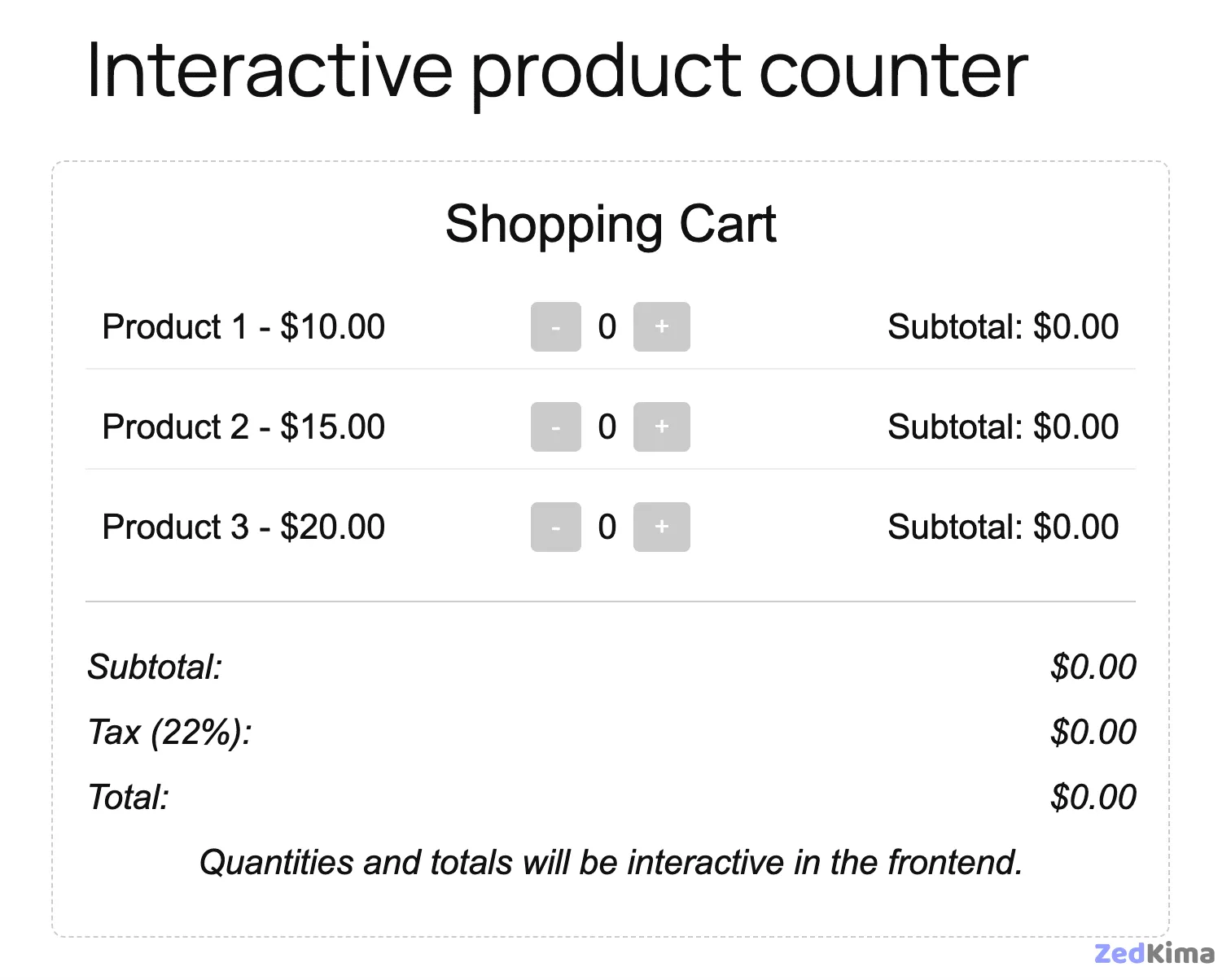The image size is (1231, 980).
Task: Open the ZedKima logo link
Action: (x=1154, y=953)
